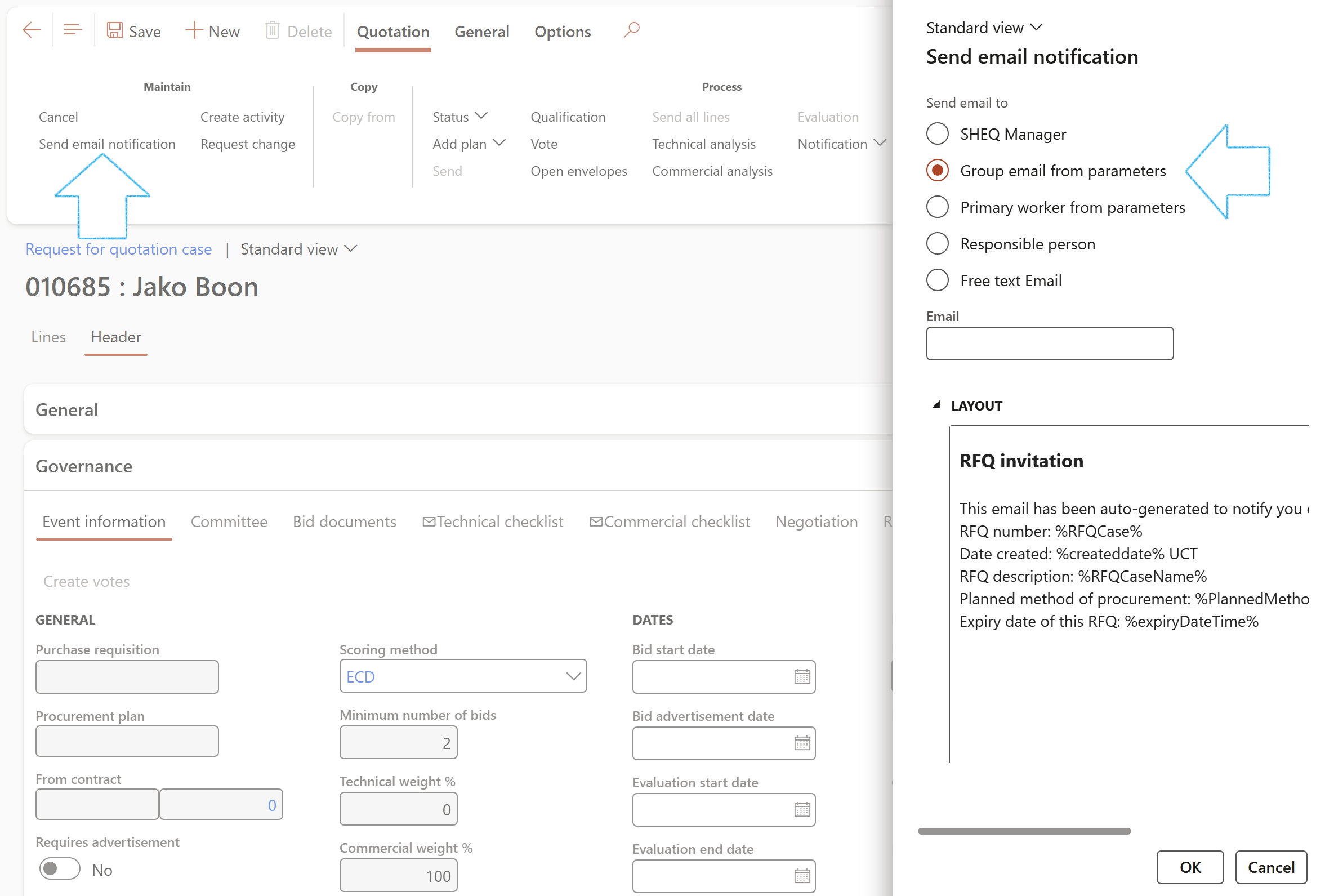Open the navigation lines menu icon
Viewport: 1325px width, 896px height.
coord(73,30)
